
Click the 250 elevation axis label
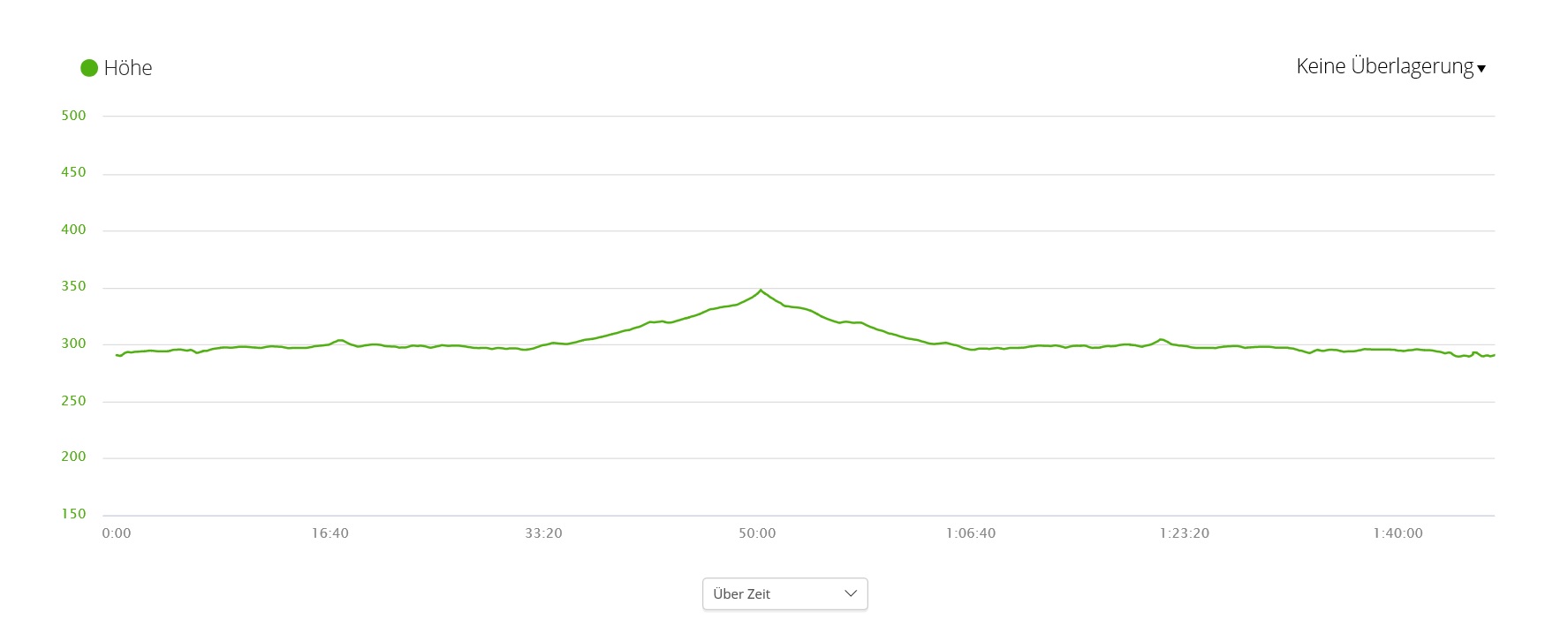[73, 401]
